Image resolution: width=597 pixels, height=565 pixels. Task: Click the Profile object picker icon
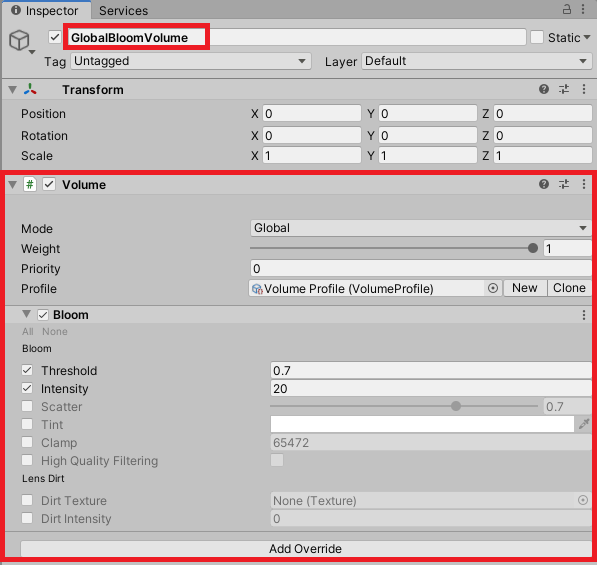tap(493, 288)
